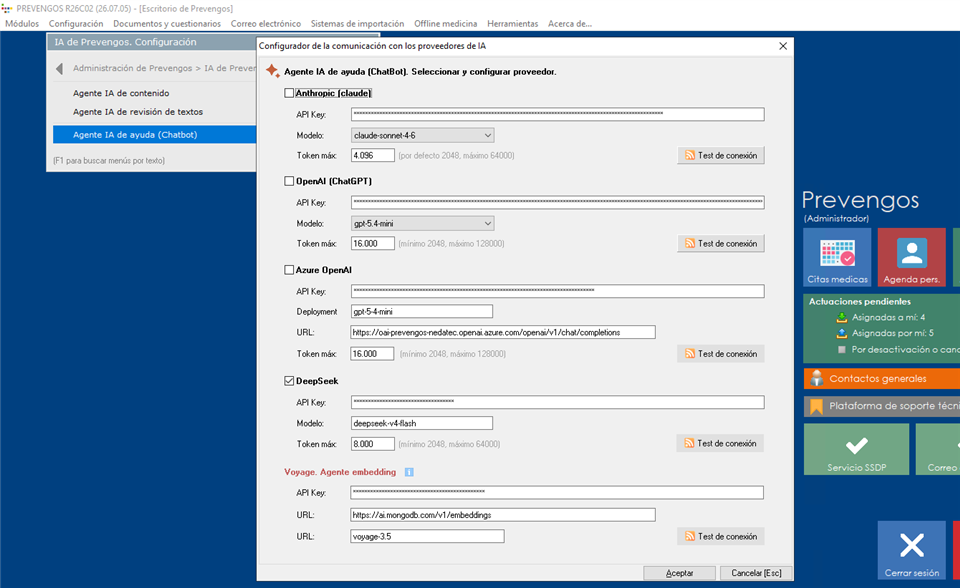Click the OpenAI Token máx field 16.000
The image size is (960, 588).
[373, 244]
